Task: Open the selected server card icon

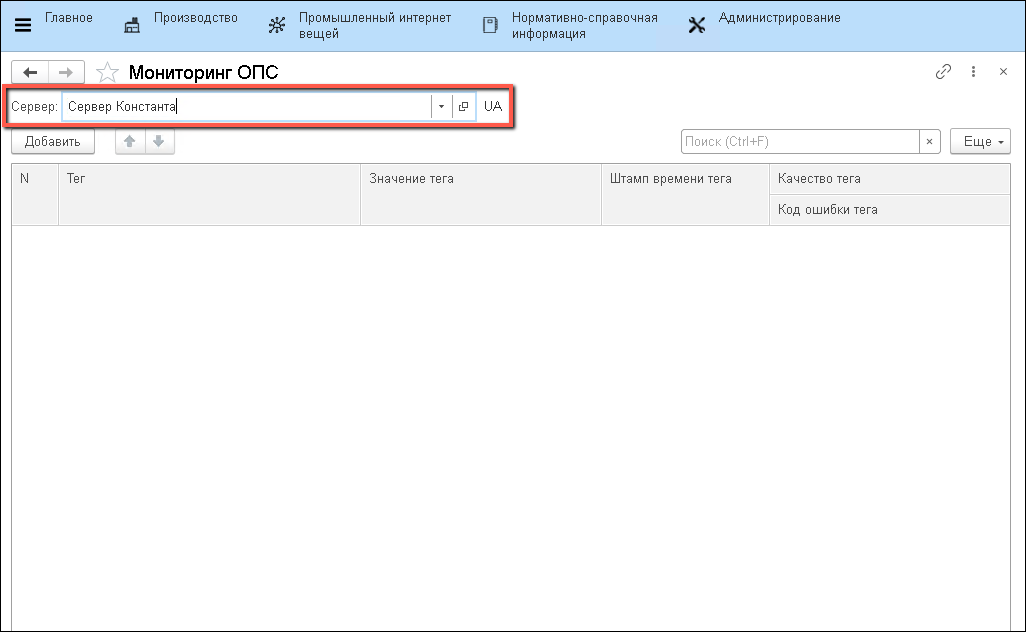Action: pyautogui.click(x=463, y=106)
